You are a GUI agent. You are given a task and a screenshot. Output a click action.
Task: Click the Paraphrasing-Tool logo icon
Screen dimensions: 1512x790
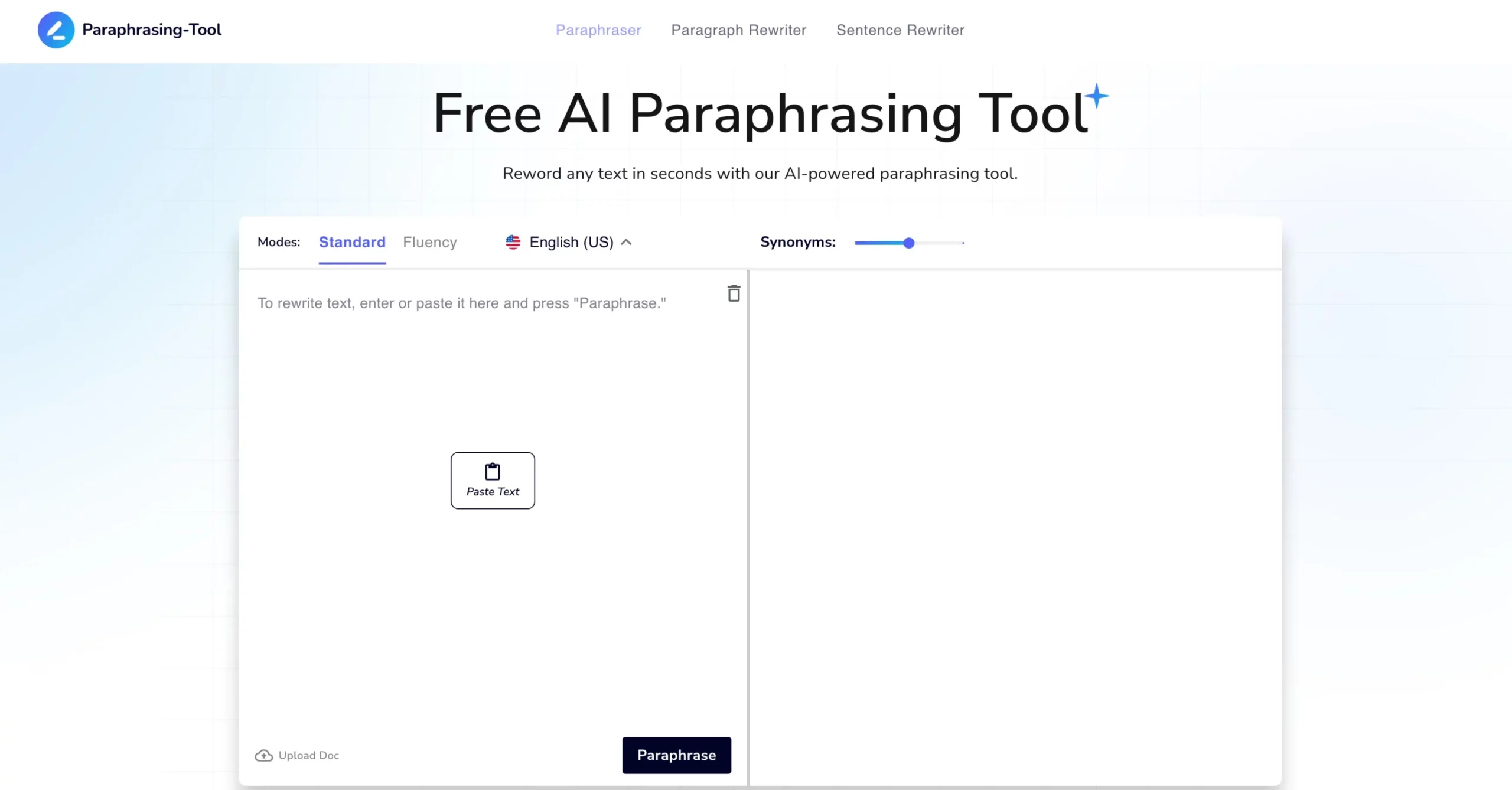(x=56, y=30)
